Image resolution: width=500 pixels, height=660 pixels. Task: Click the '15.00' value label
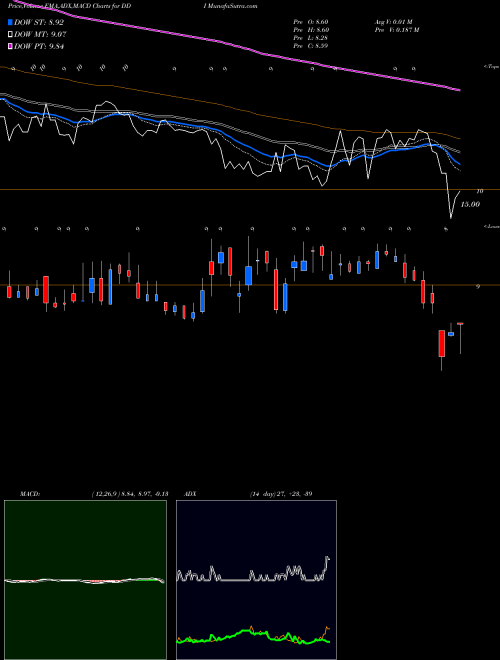470,205
